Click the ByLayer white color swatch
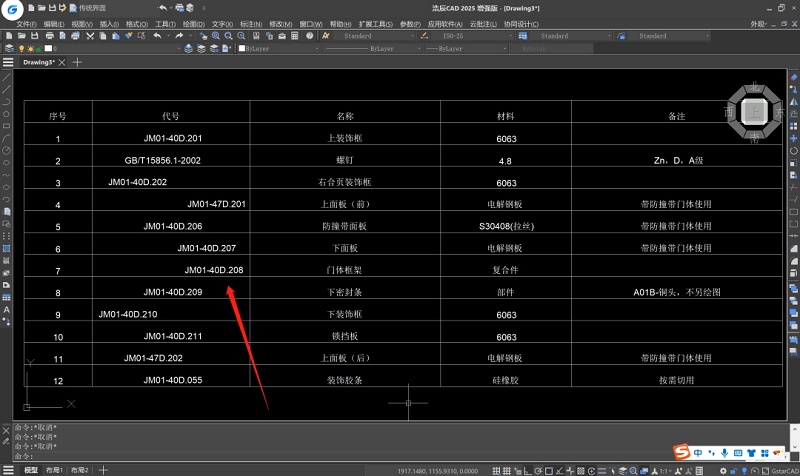This screenshot has height=476, width=800. (242, 48)
